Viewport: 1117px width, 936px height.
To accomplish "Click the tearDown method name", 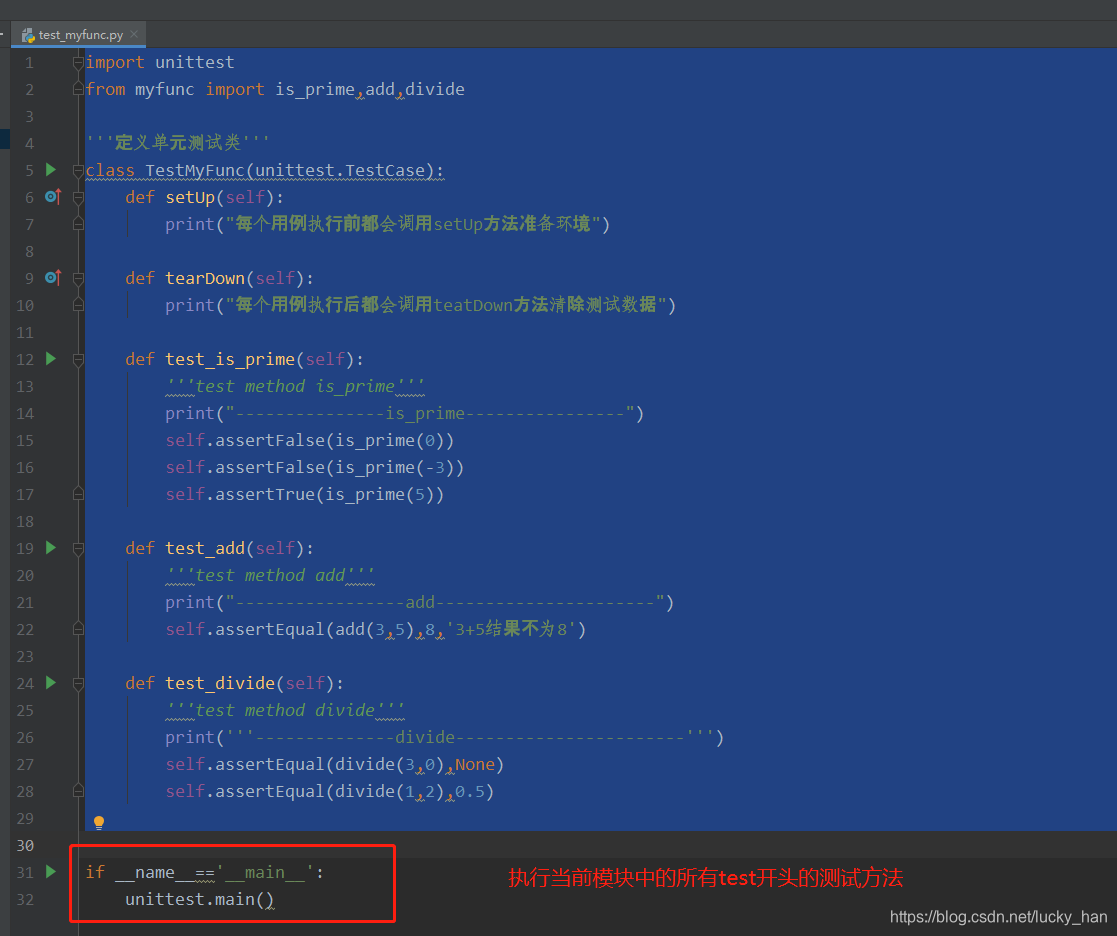I will [205, 279].
